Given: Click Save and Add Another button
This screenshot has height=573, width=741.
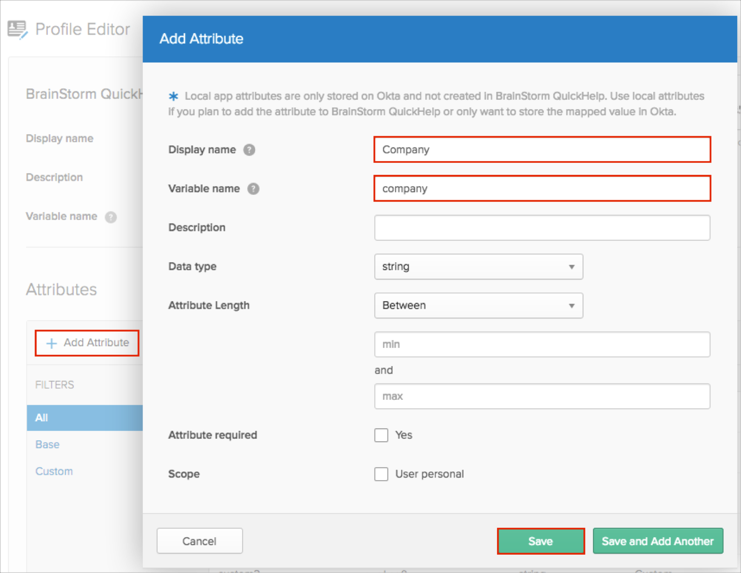Looking at the screenshot, I should [x=657, y=541].
